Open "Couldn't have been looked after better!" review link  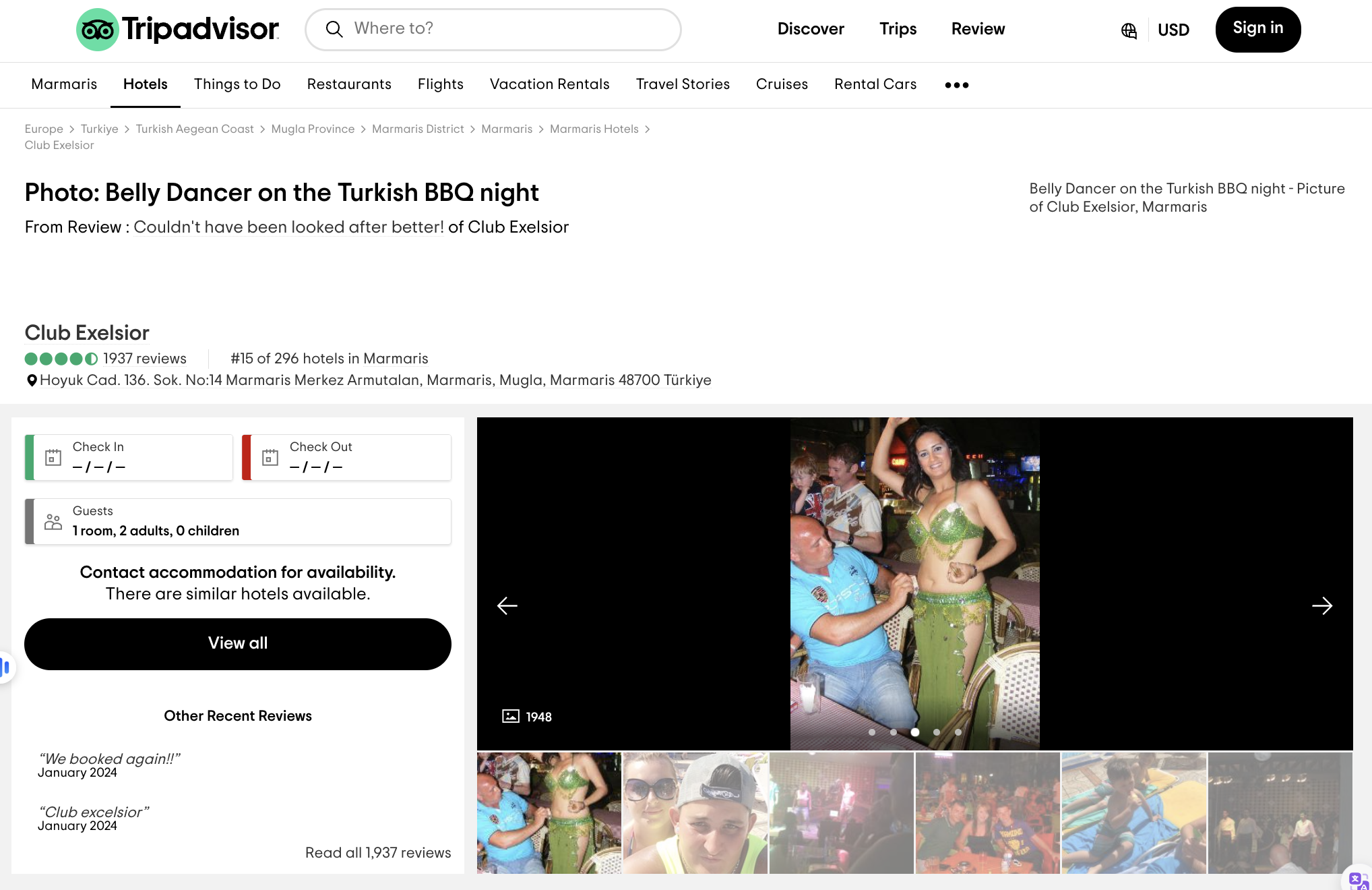[288, 227]
